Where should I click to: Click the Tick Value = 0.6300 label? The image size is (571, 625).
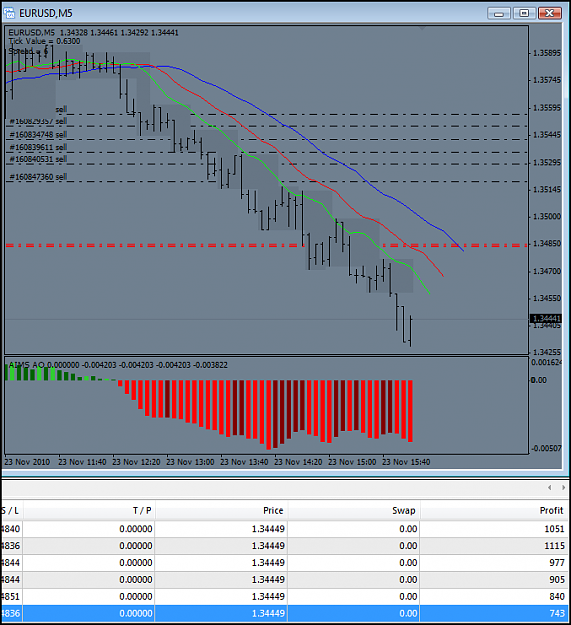pyautogui.click(x=44, y=41)
